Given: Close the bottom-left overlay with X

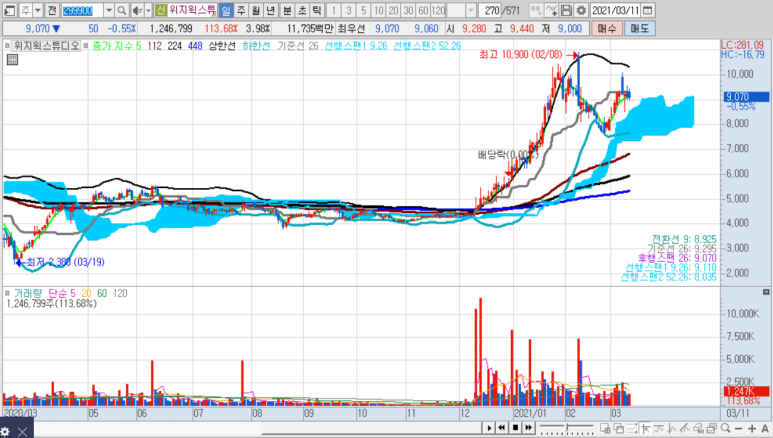Looking at the screenshot, I should [x=23, y=433].
